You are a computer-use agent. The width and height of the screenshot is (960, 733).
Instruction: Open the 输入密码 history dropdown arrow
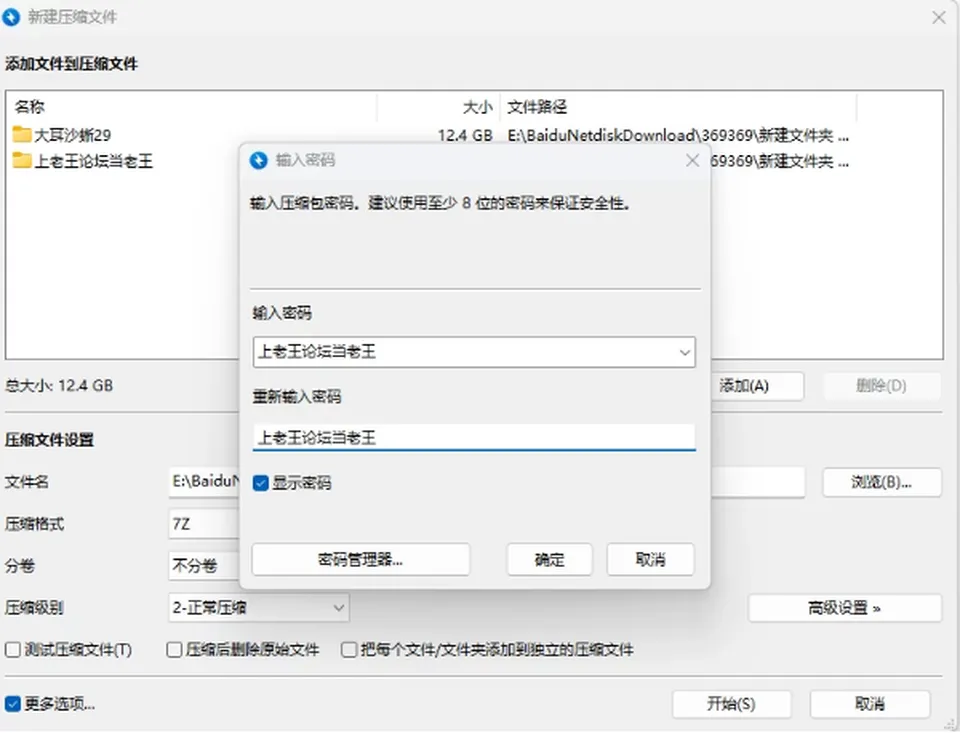[684, 352]
